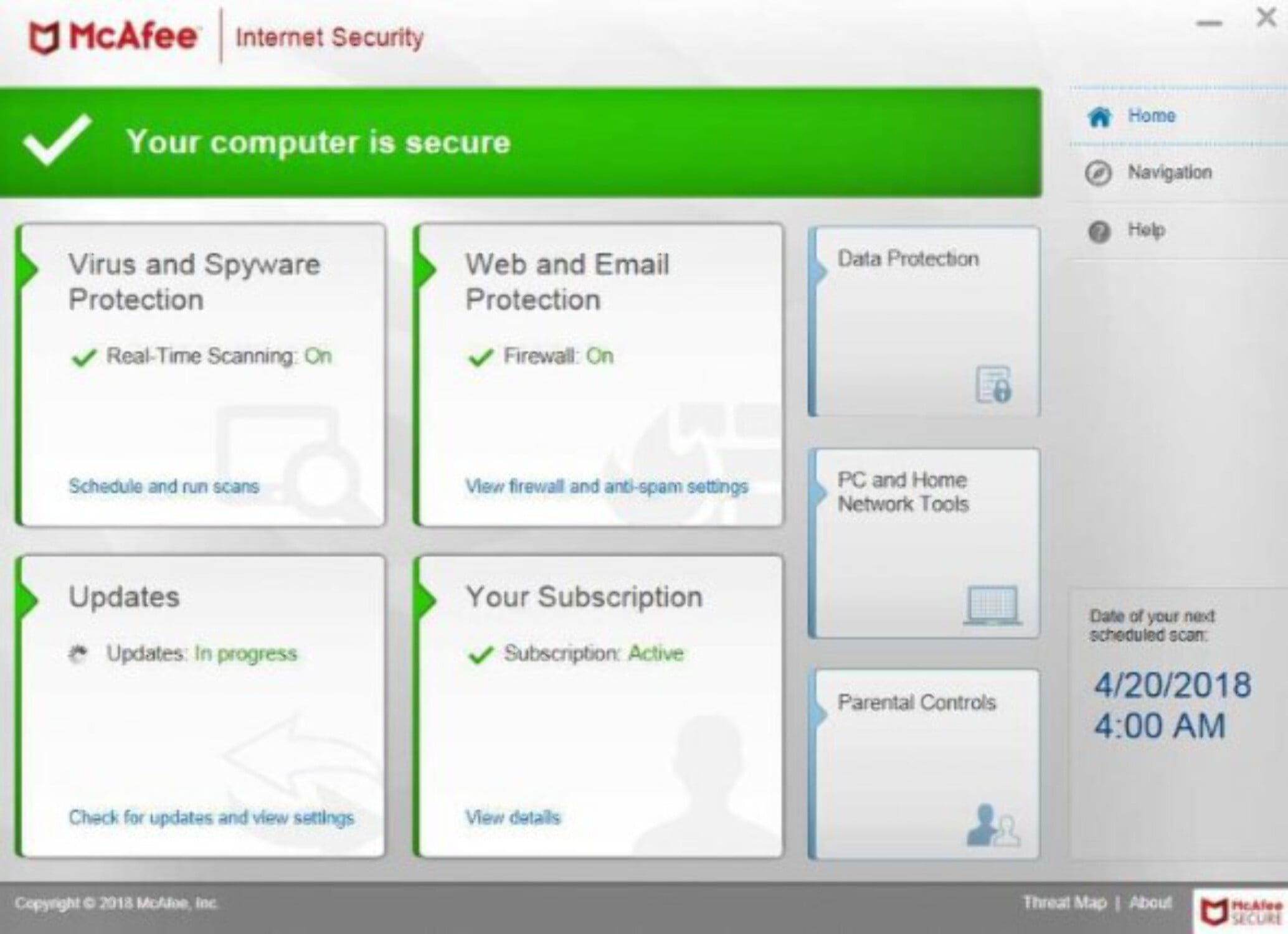This screenshot has height=934, width=1288.
Task: Click the Subscription Active checkmark
Action: pyautogui.click(x=480, y=654)
